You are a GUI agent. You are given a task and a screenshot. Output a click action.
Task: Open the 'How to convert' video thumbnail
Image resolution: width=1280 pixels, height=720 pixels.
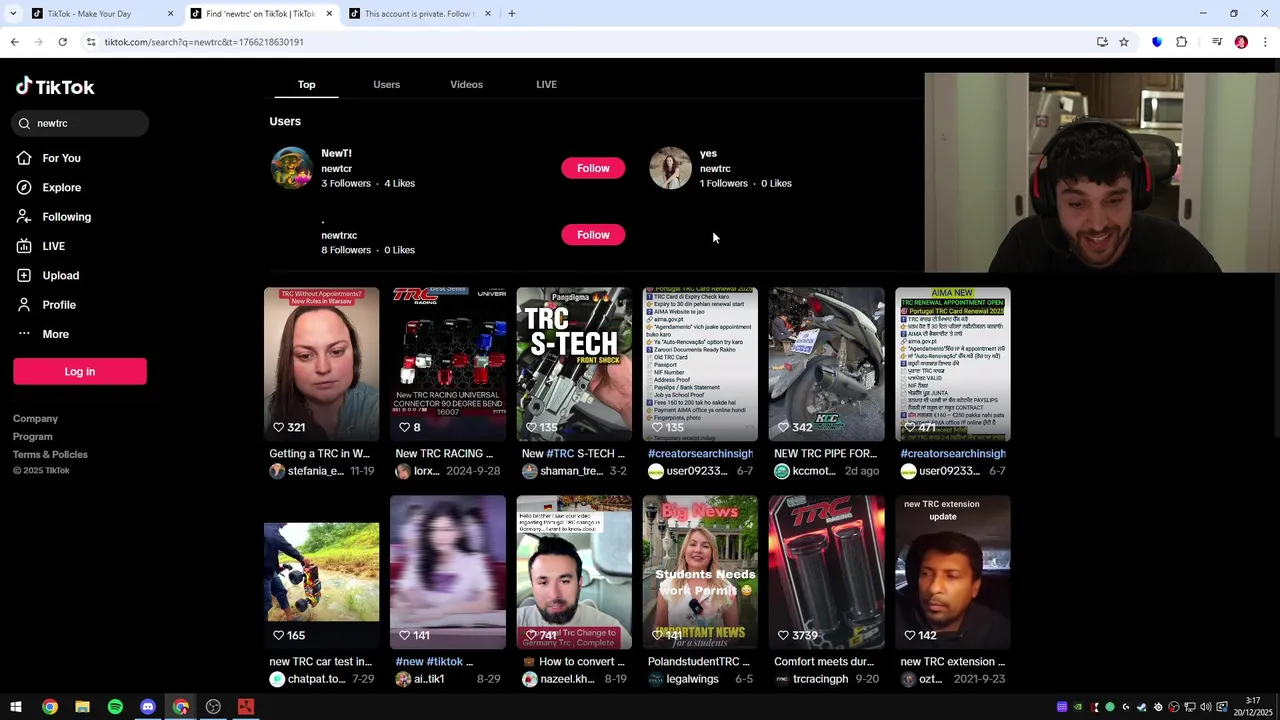[574, 572]
